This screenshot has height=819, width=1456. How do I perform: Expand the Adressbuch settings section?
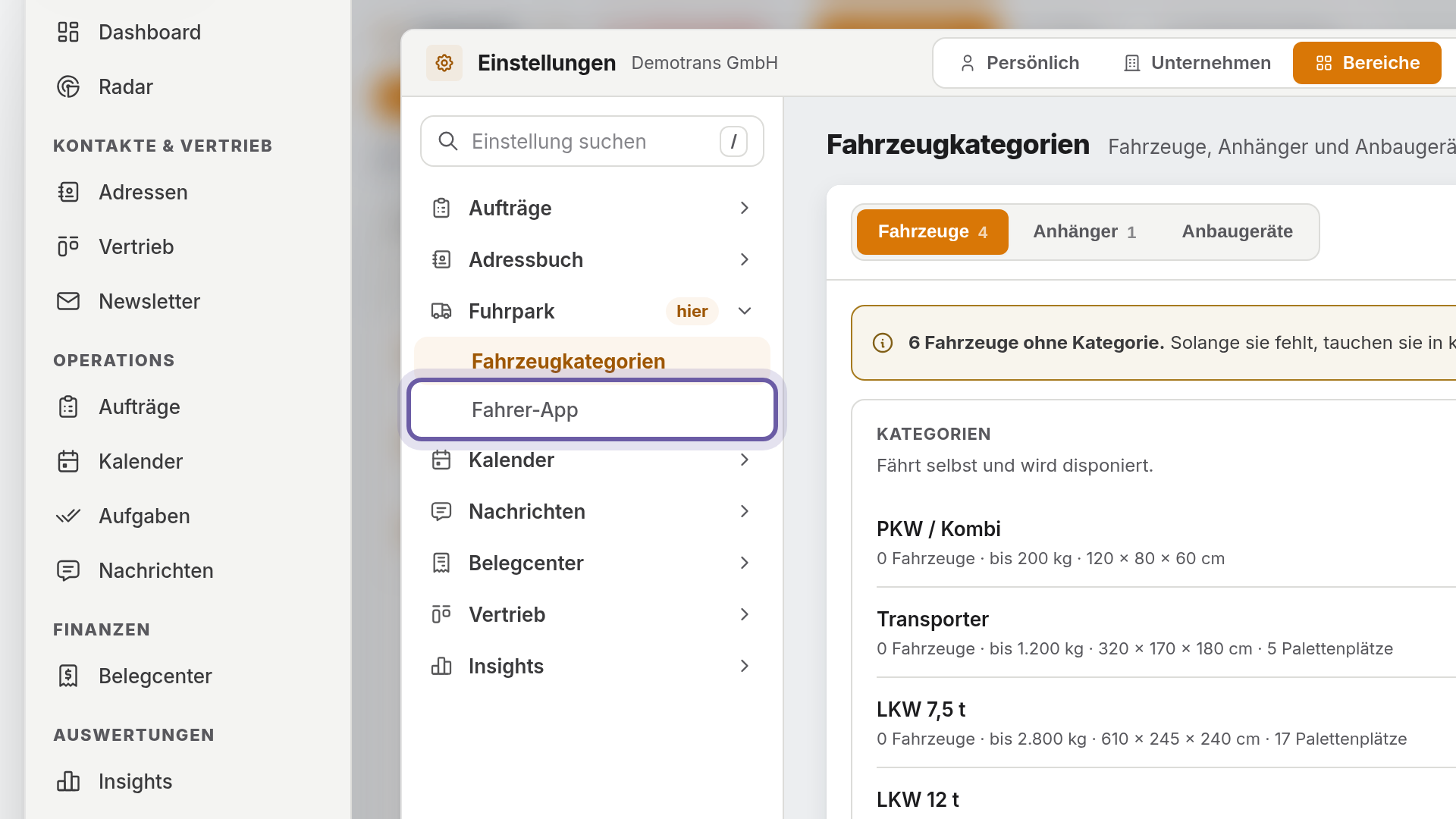592,259
